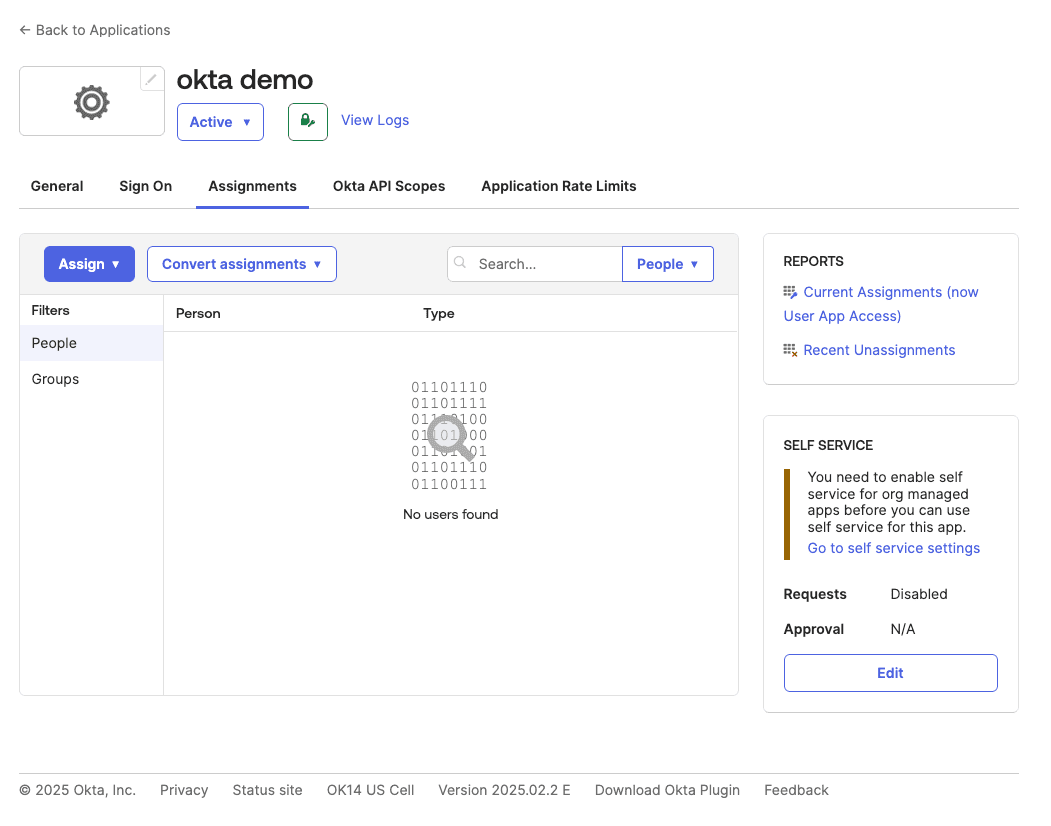Open the Assign menu

(89, 263)
